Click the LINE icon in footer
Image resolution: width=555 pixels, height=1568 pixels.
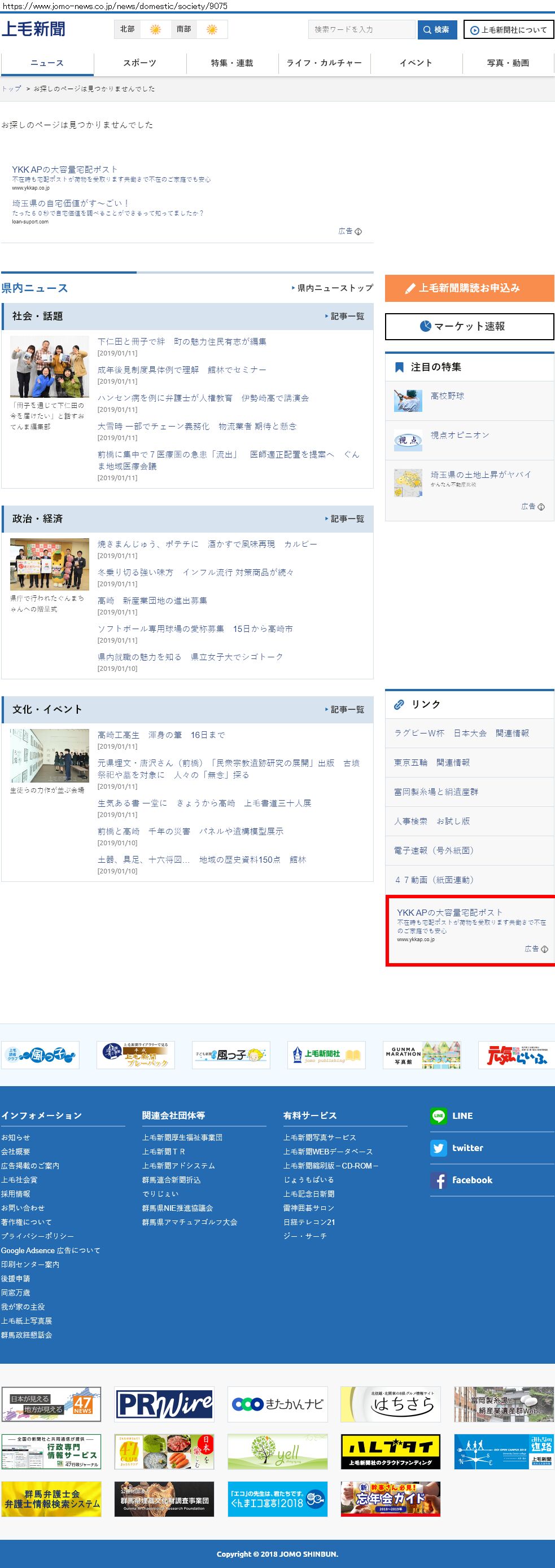[x=438, y=1115]
